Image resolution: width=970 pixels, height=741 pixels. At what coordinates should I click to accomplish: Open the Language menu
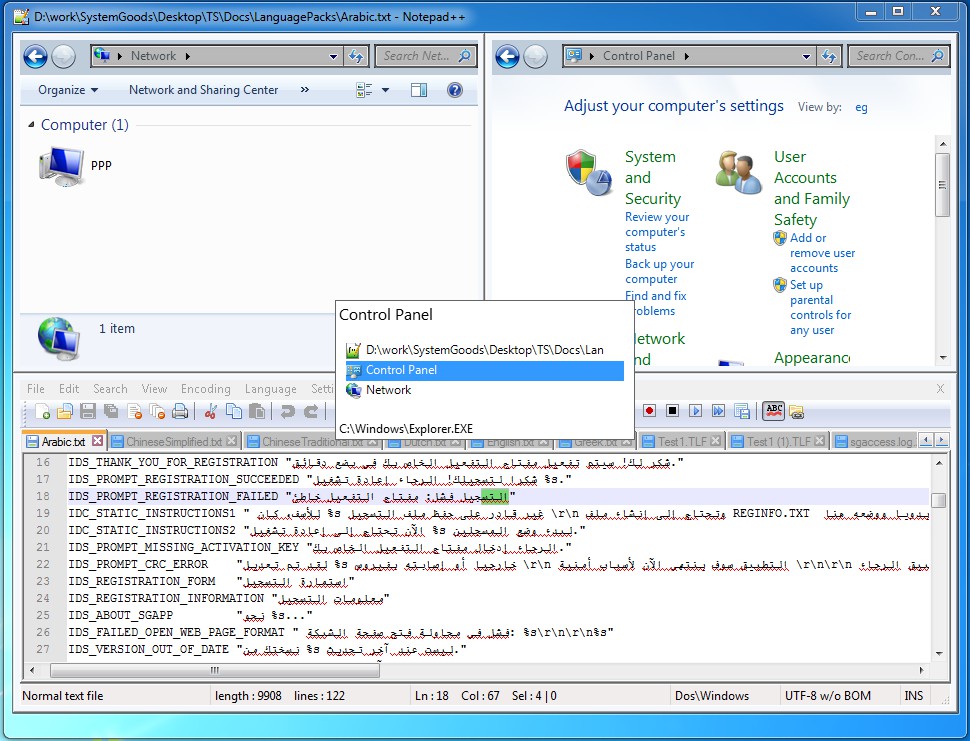(270, 388)
